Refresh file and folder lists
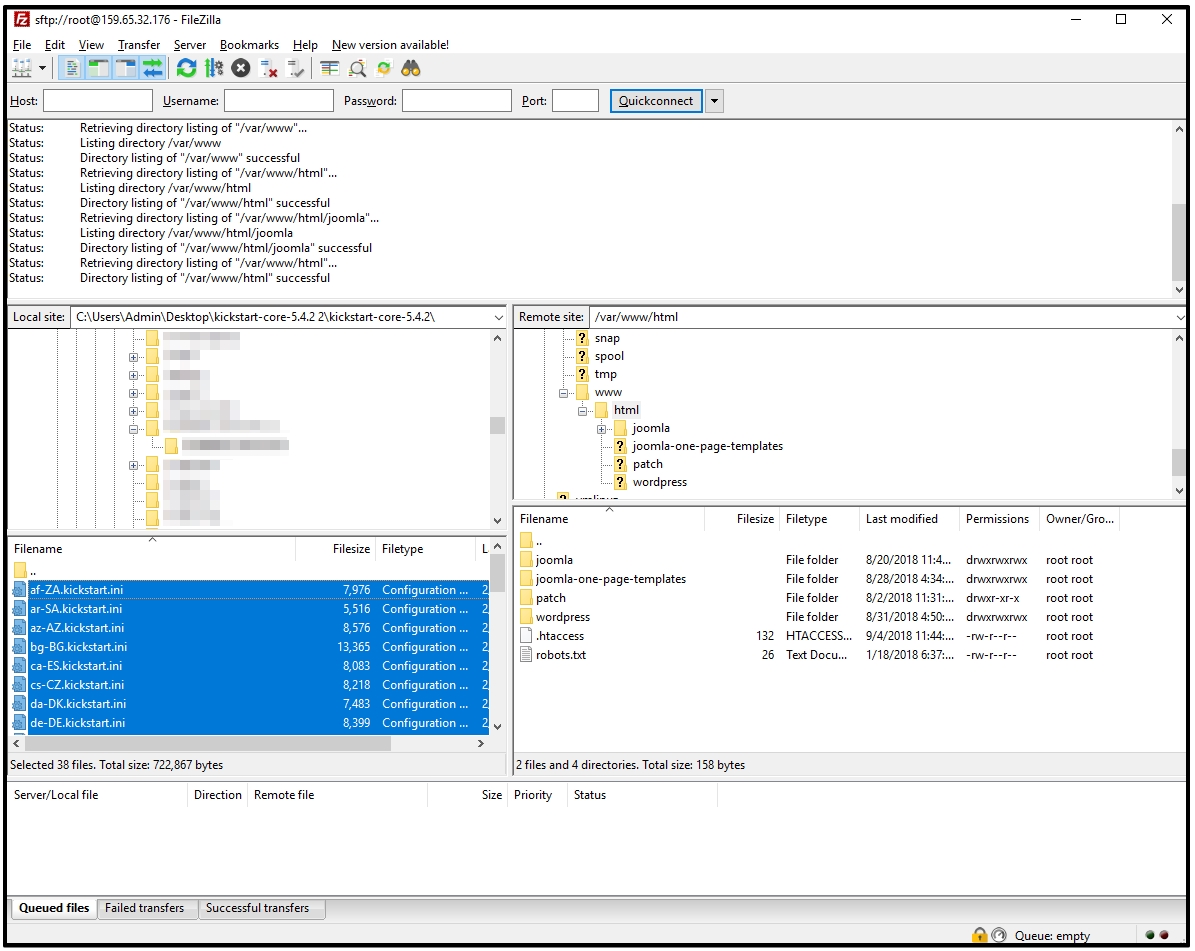Image resolution: width=1195 pixels, height=951 pixels. (x=186, y=69)
